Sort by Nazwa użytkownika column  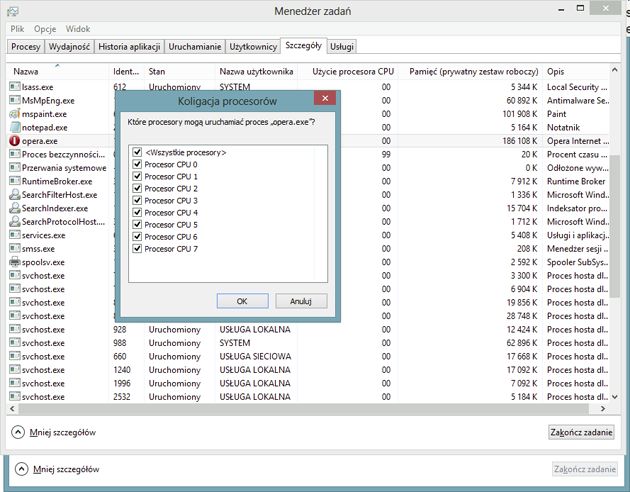pyautogui.click(x=256, y=71)
